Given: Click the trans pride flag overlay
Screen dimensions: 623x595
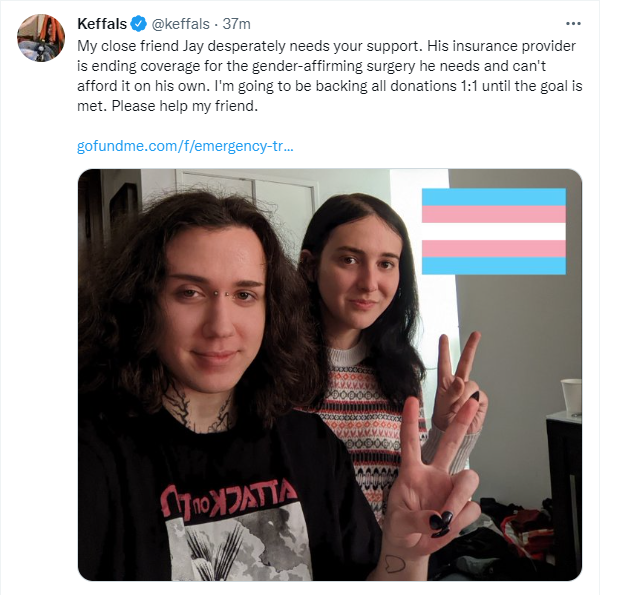Looking at the screenshot, I should 494,231.
